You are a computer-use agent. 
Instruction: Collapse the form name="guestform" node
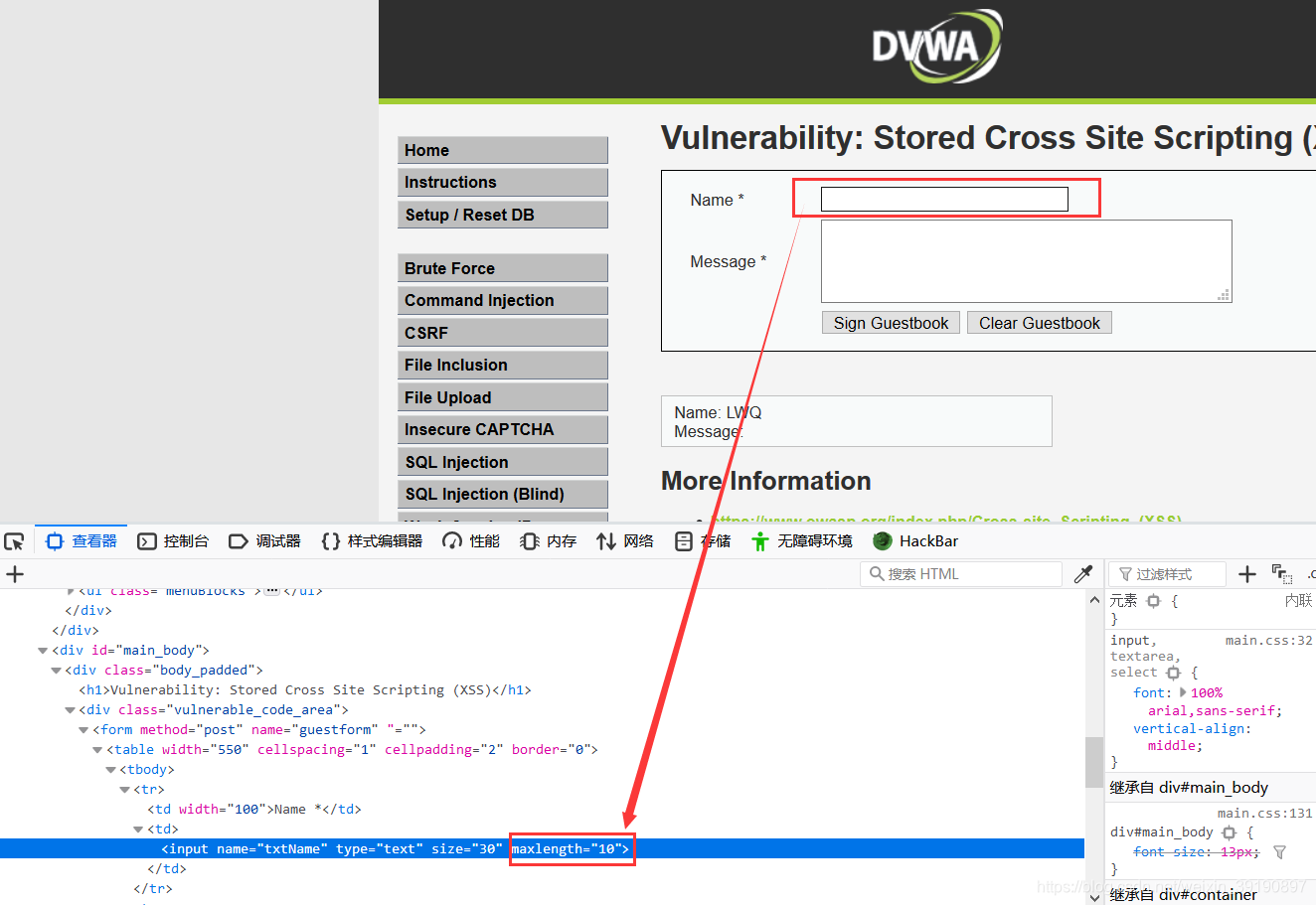point(84,730)
